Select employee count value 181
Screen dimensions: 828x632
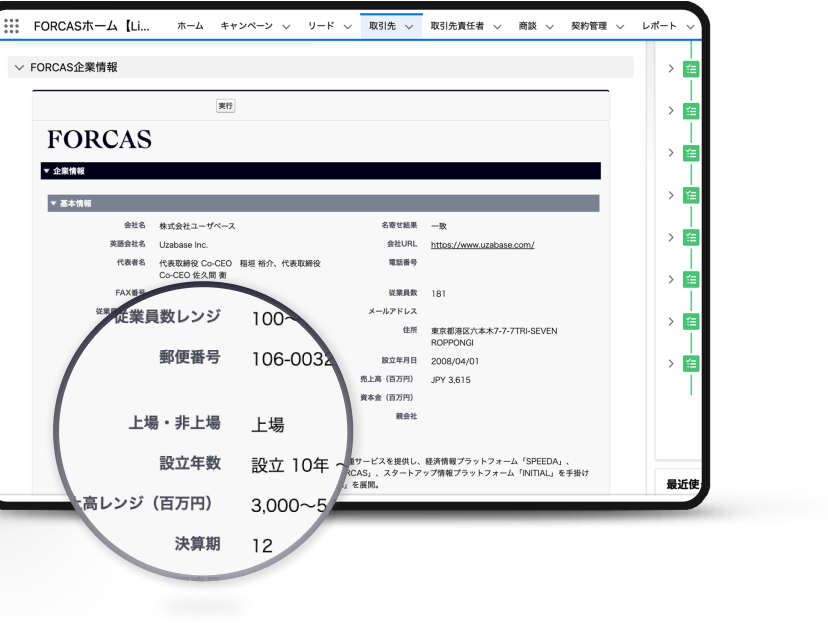point(438,294)
